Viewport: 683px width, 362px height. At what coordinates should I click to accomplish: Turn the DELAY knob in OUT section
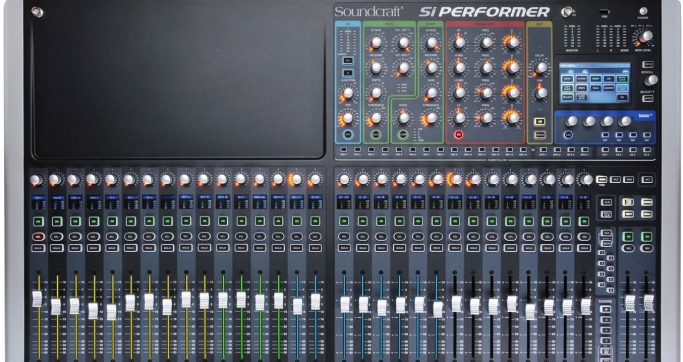point(541,68)
